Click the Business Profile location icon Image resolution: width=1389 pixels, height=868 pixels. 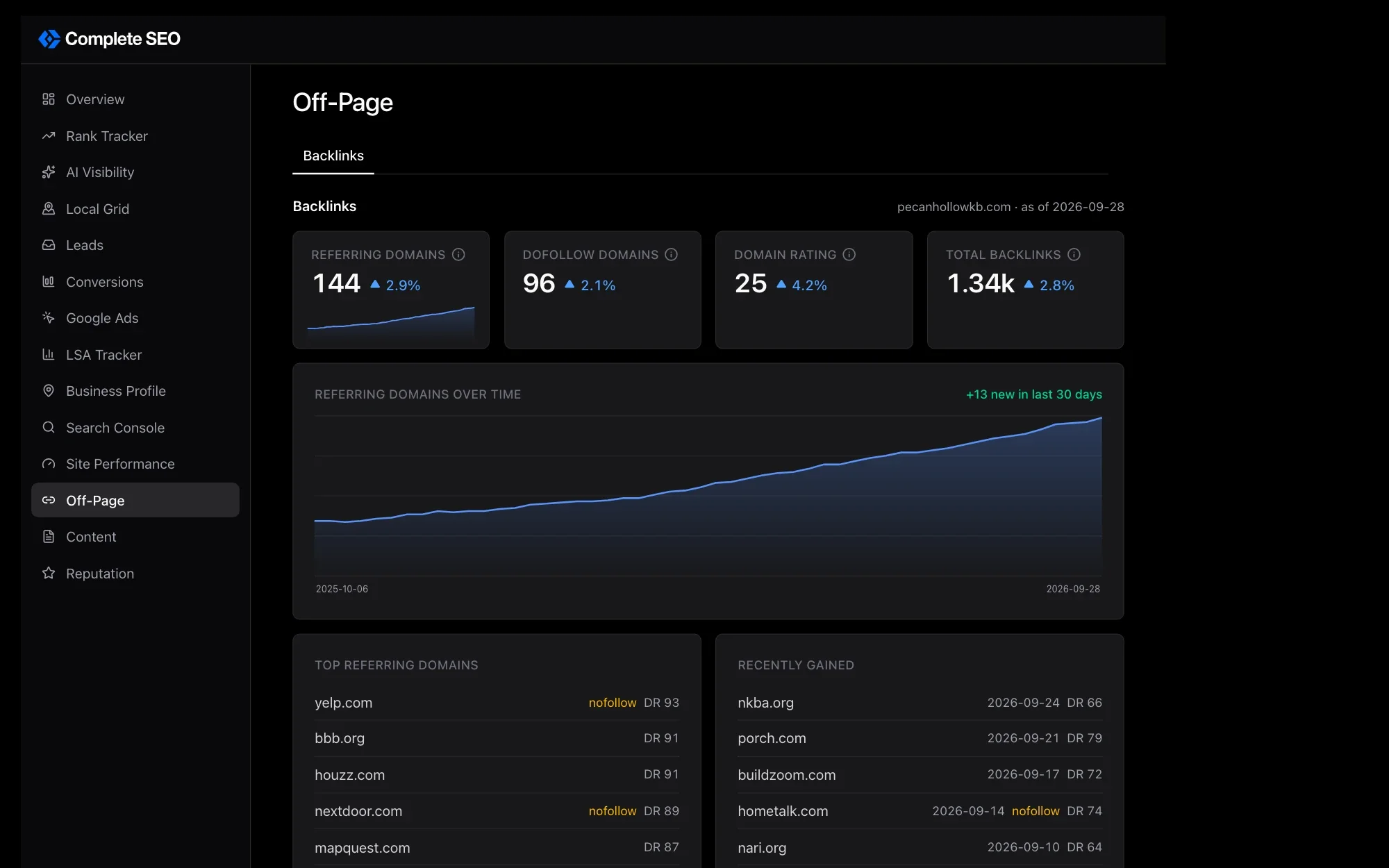49,391
